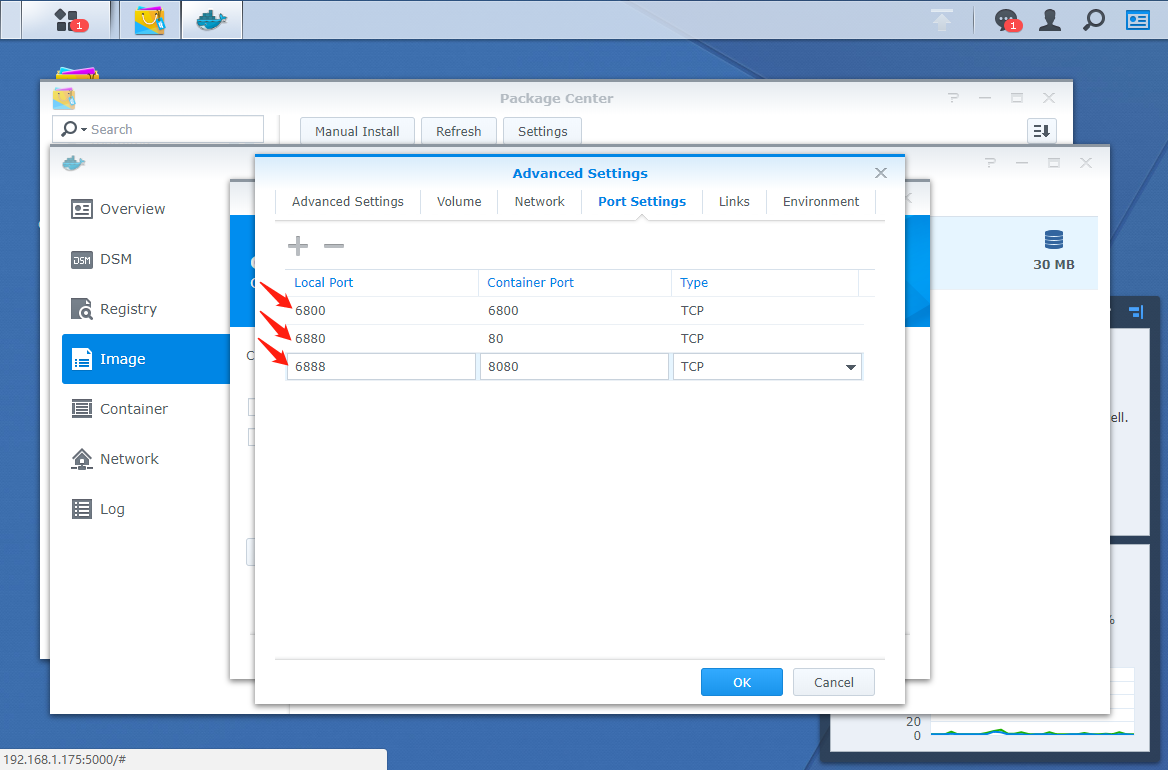
Task: Click the Package Center search field
Action: pos(158,129)
